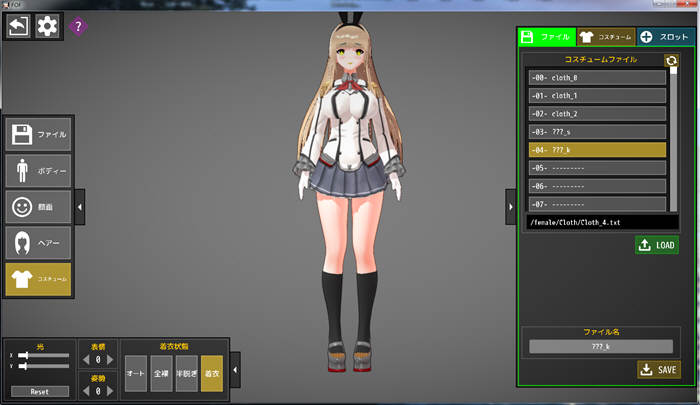
Task: Set clothing state to 全裸
Action: tap(161, 373)
